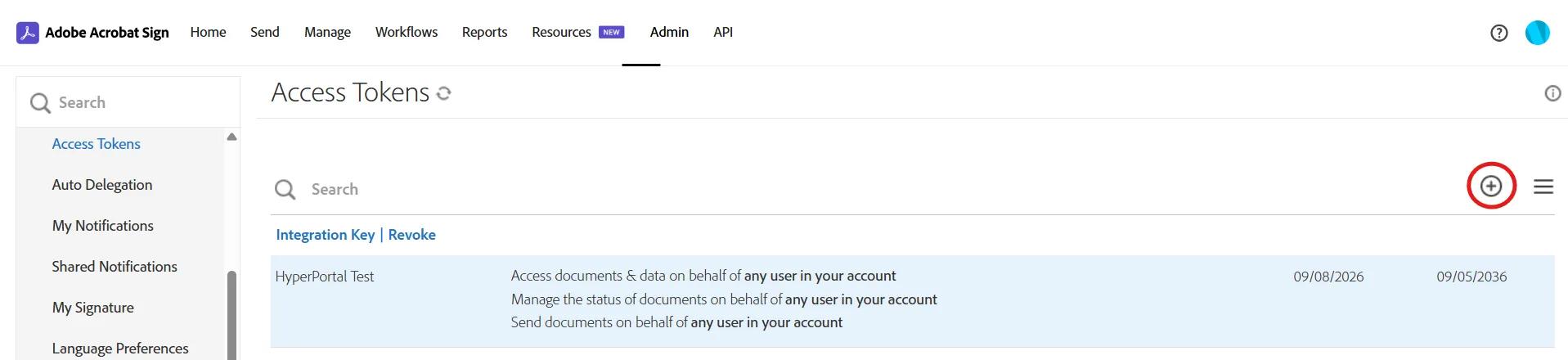The height and width of the screenshot is (360, 1568).
Task: Open the help question mark icon
Action: coord(1498,33)
